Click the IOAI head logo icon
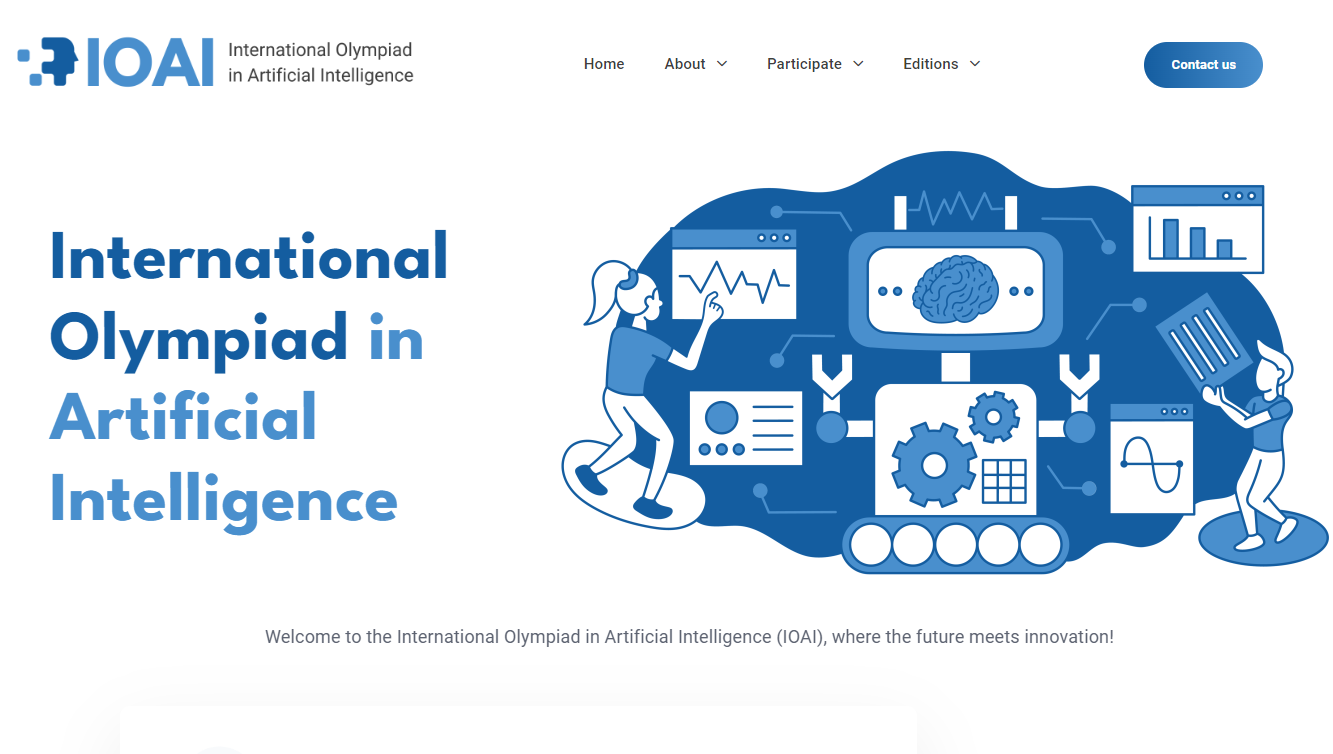Image resolution: width=1333 pixels, height=754 pixels. (x=48, y=62)
